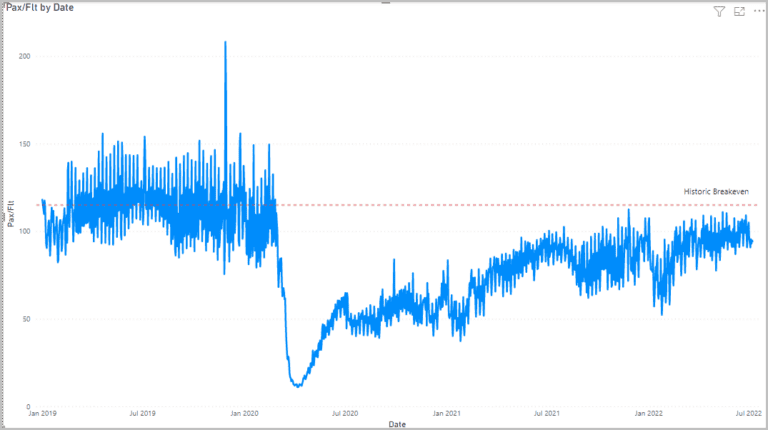Screen dimensions: 768x430
Task: Click the 100 y-axis value
Action: coord(24,231)
